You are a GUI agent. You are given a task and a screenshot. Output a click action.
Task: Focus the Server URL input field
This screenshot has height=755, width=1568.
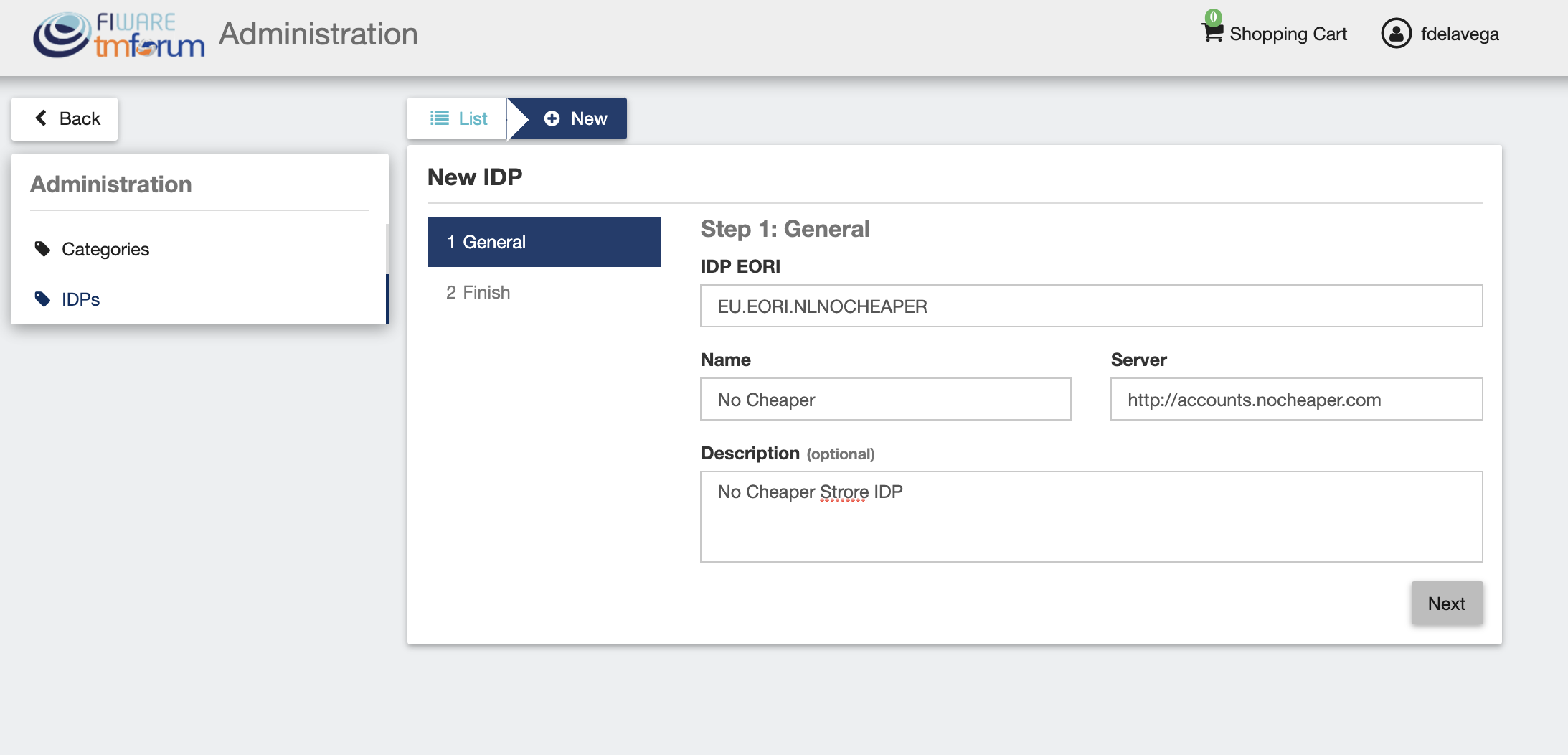[1297, 400]
